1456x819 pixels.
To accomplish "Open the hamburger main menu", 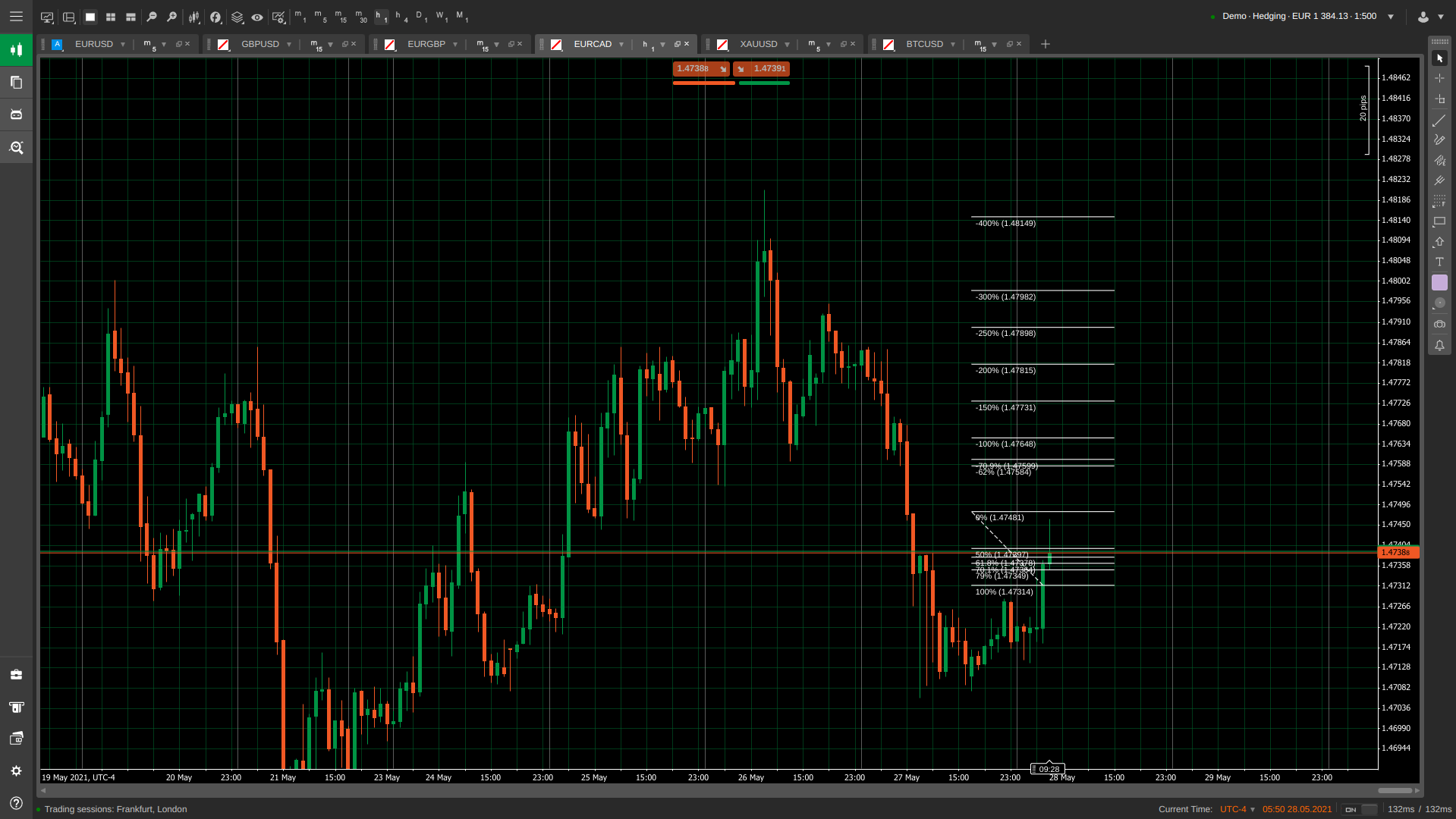I will coord(16,16).
